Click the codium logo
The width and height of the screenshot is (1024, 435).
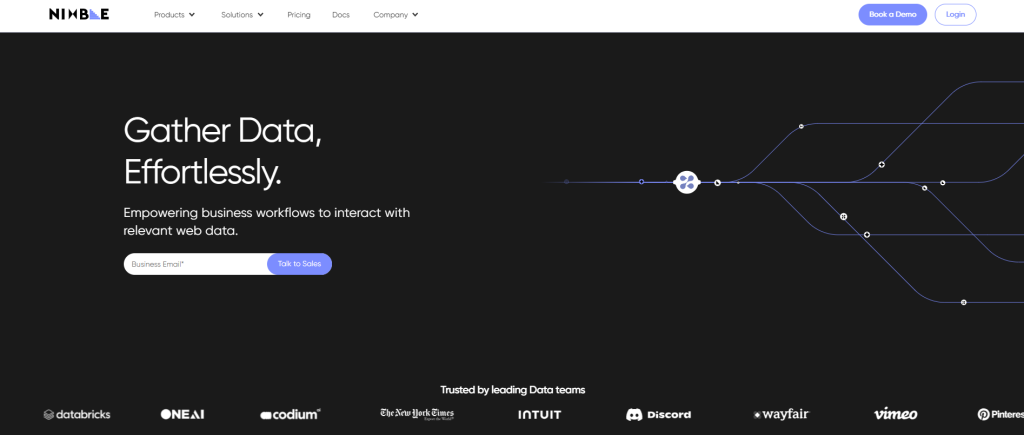(290, 414)
